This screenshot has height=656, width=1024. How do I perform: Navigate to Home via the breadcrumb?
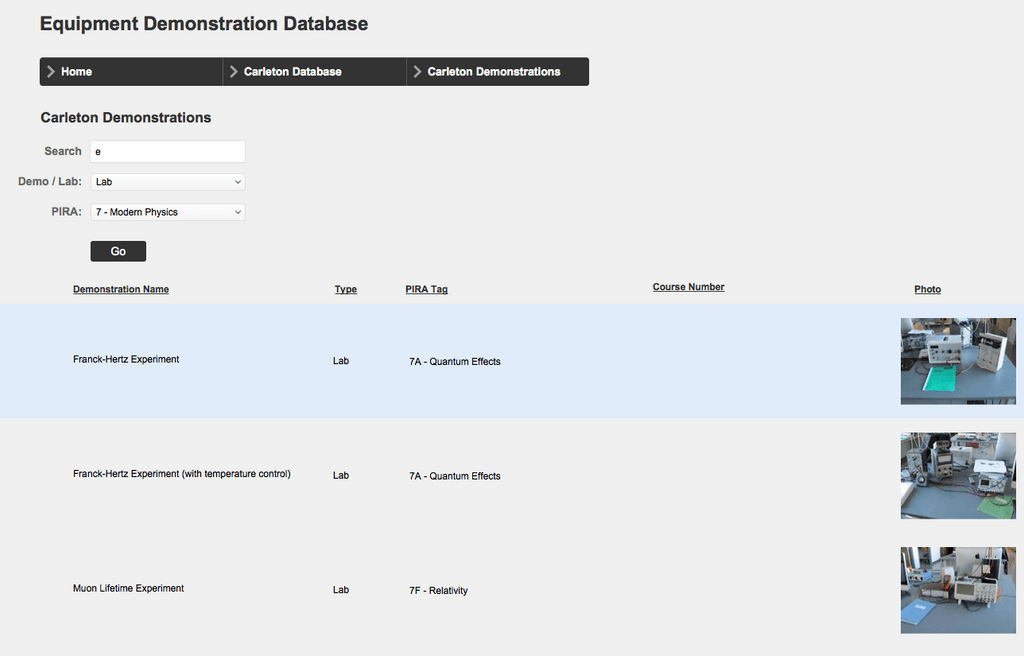click(75, 71)
